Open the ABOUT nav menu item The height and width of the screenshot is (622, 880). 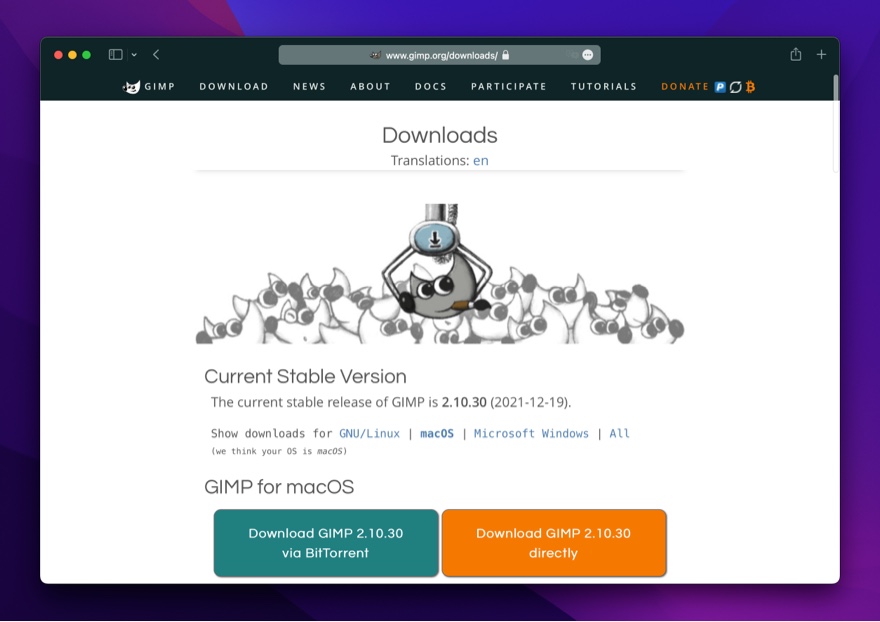(x=370, y=86)
